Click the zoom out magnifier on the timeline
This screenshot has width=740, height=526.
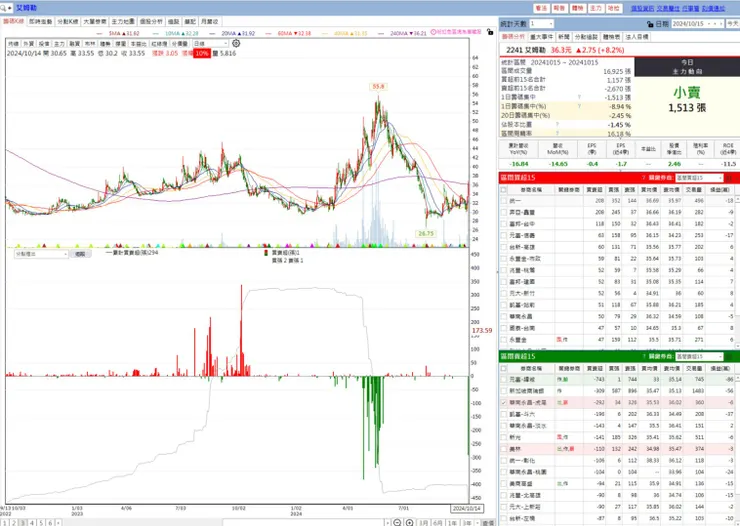pyautogui.click(x=397, y=522)
